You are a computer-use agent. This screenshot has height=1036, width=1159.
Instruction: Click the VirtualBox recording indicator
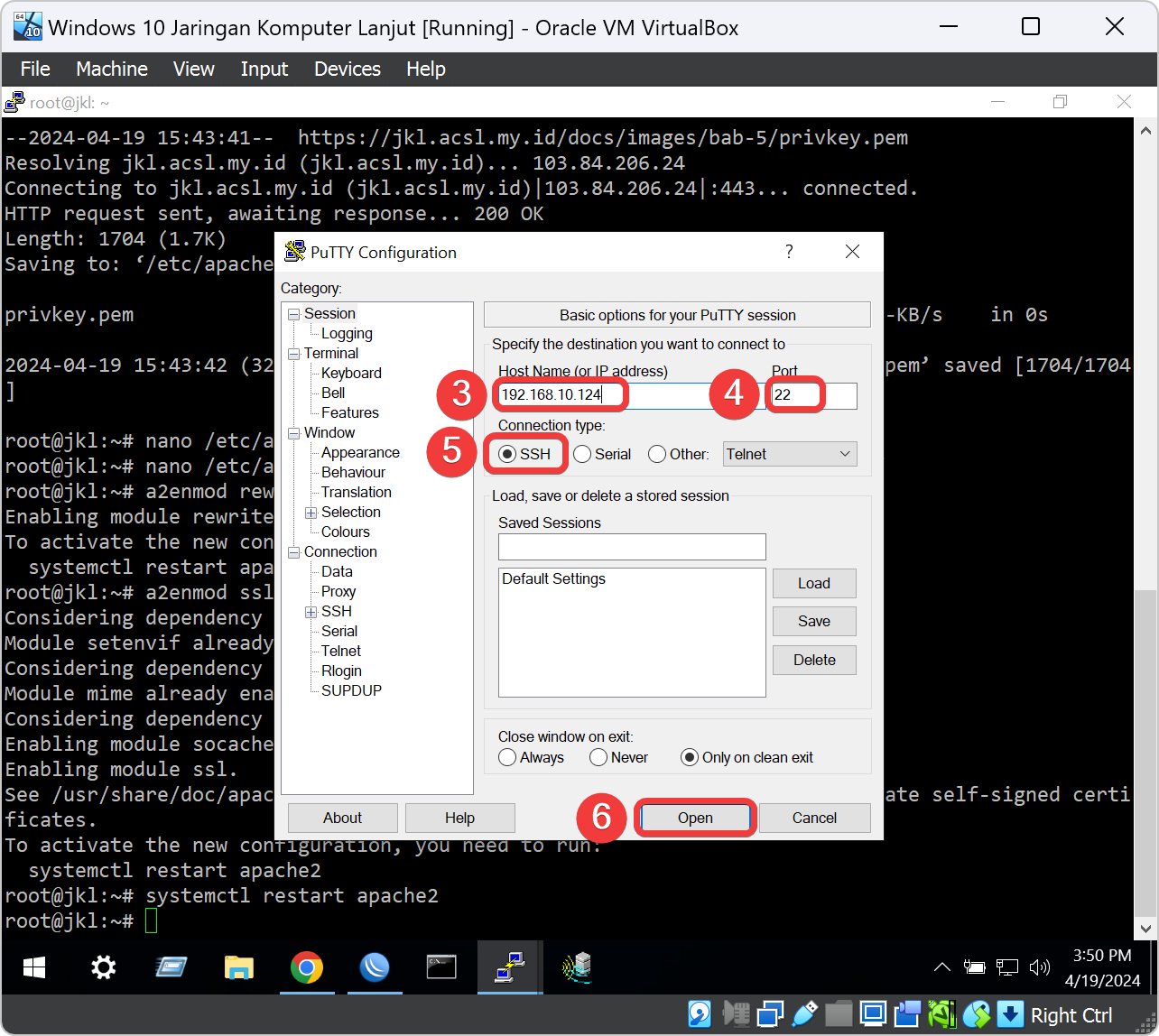(x=907, y=1015)
